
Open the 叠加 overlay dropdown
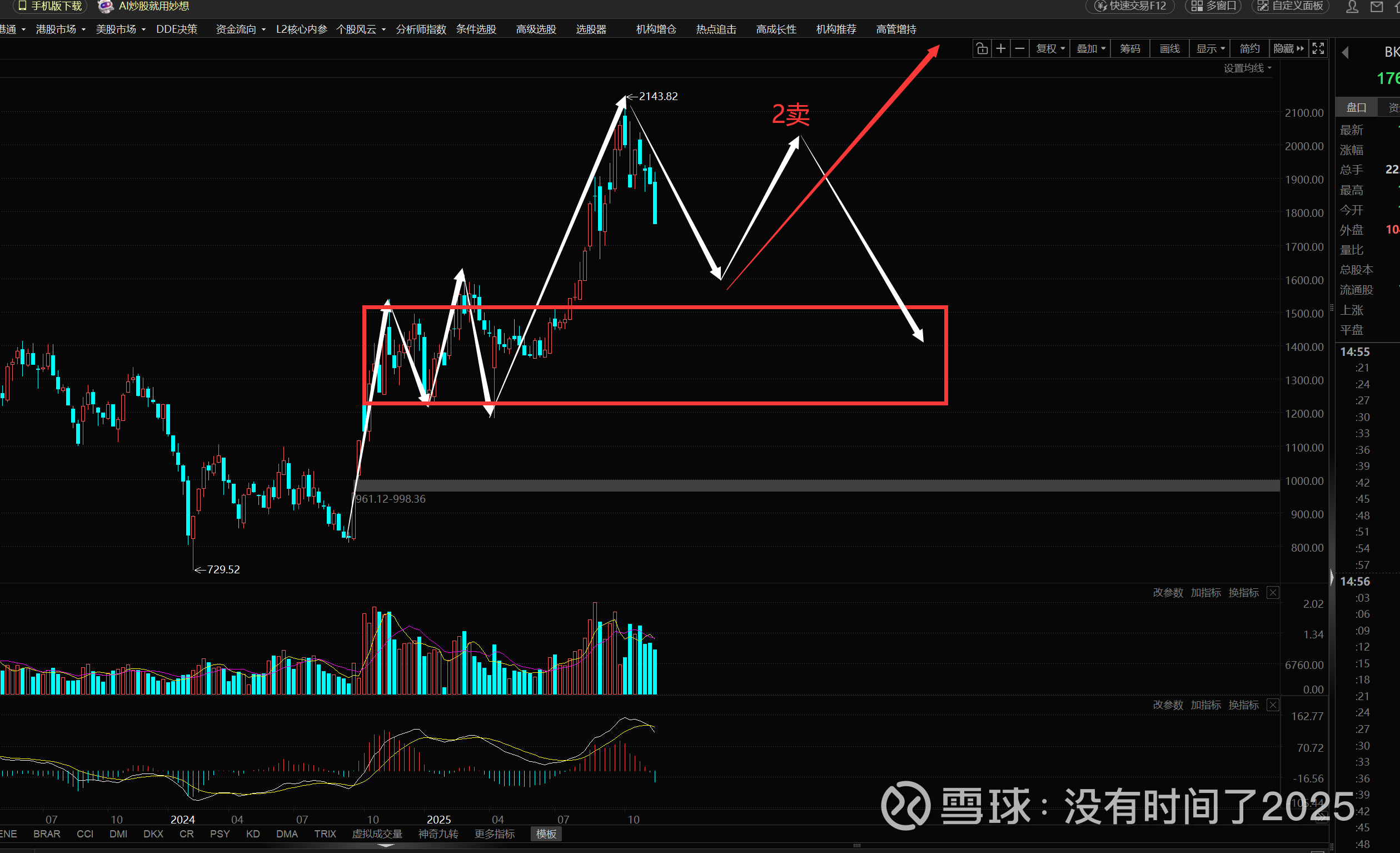point(1091,49)
